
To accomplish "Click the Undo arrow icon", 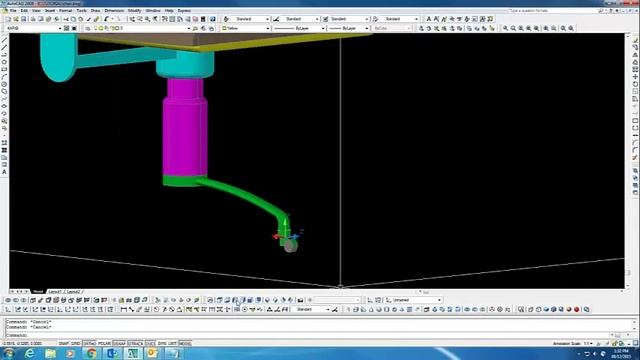I will point(107,19).
